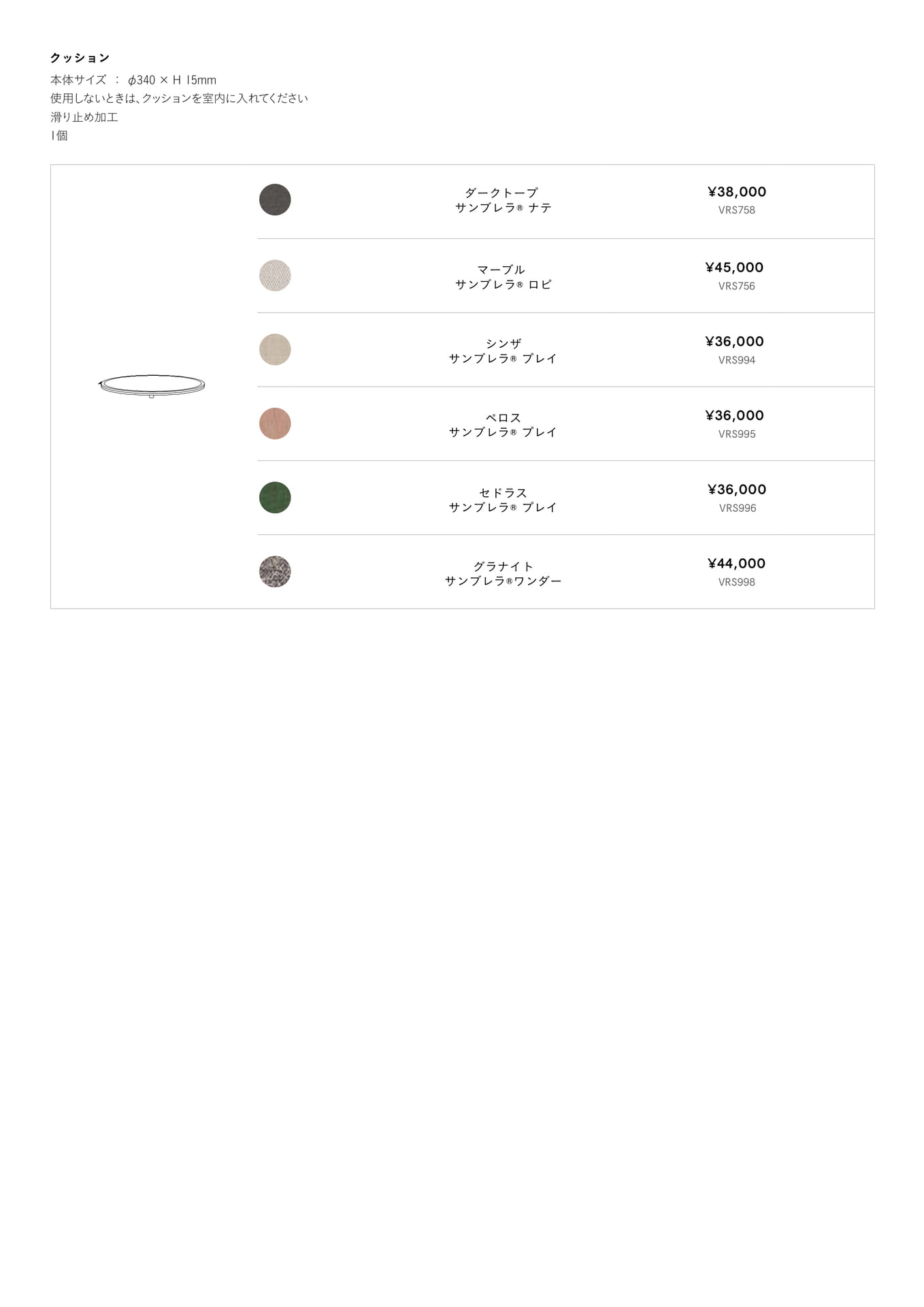Select product code VRS758

tap(737, 210)
